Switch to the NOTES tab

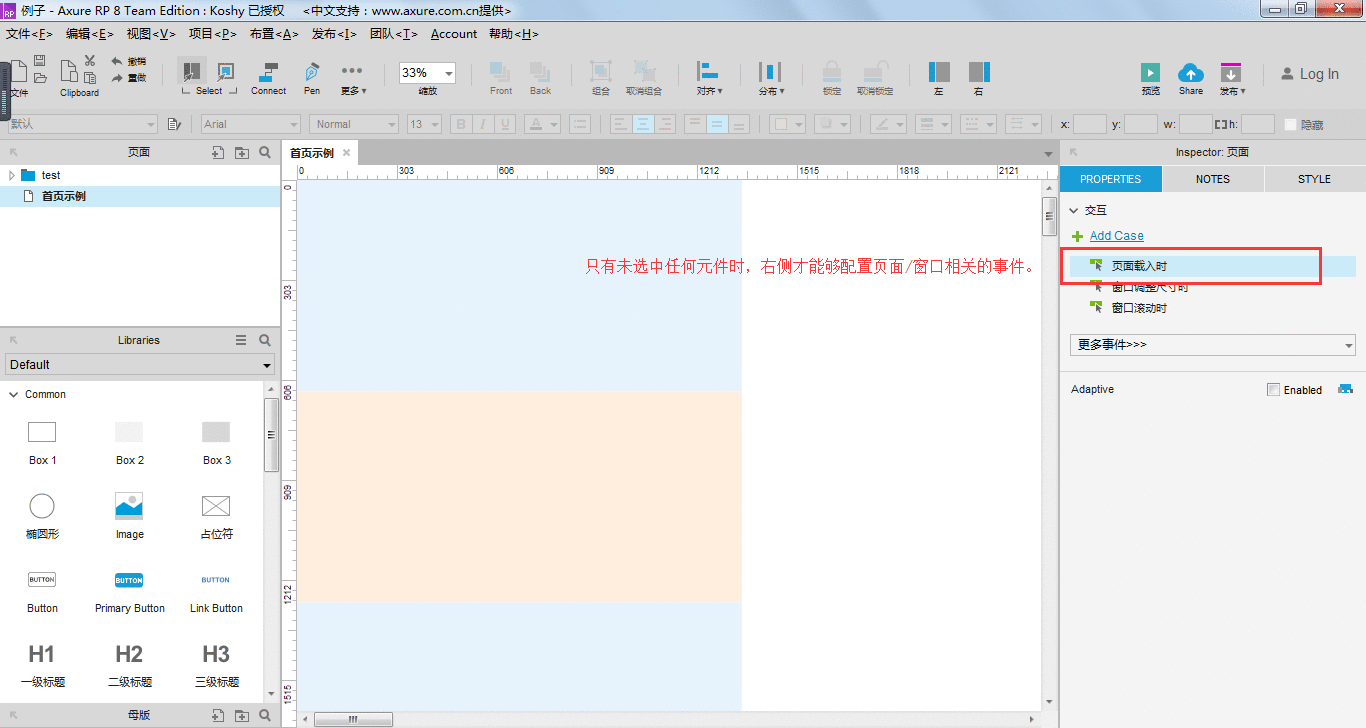(x=1213, y=179)
